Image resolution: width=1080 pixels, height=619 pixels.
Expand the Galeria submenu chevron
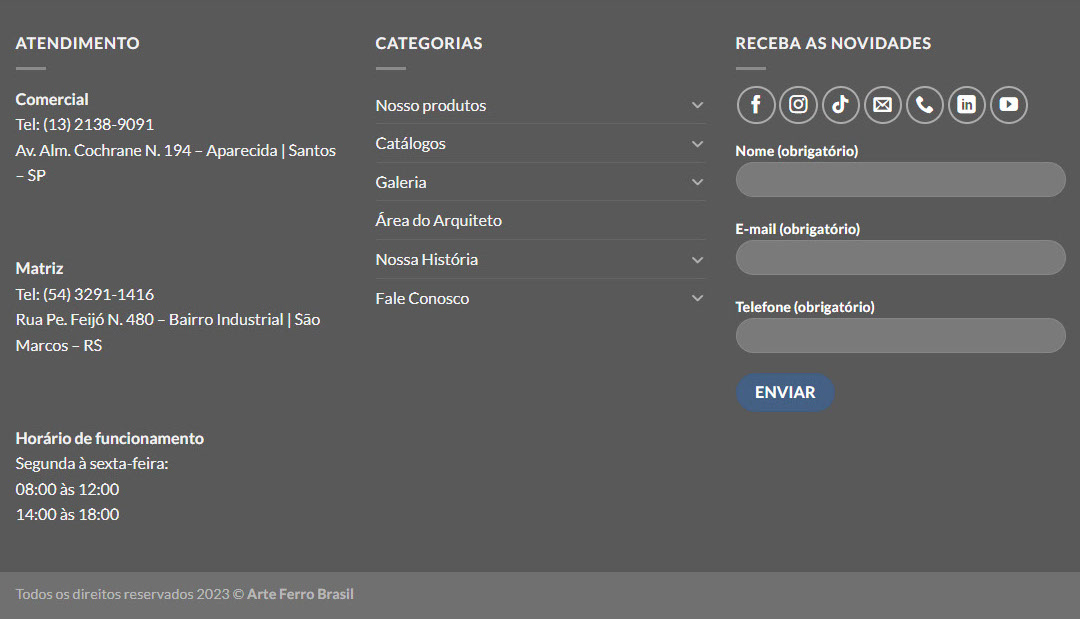point(697,182)
